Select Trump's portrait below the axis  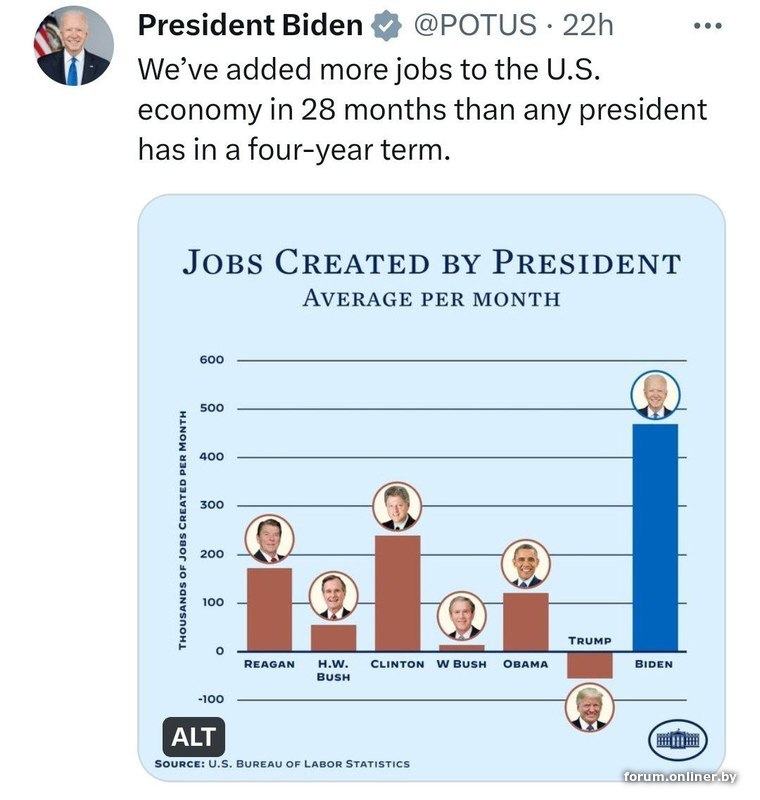(590, 708)
